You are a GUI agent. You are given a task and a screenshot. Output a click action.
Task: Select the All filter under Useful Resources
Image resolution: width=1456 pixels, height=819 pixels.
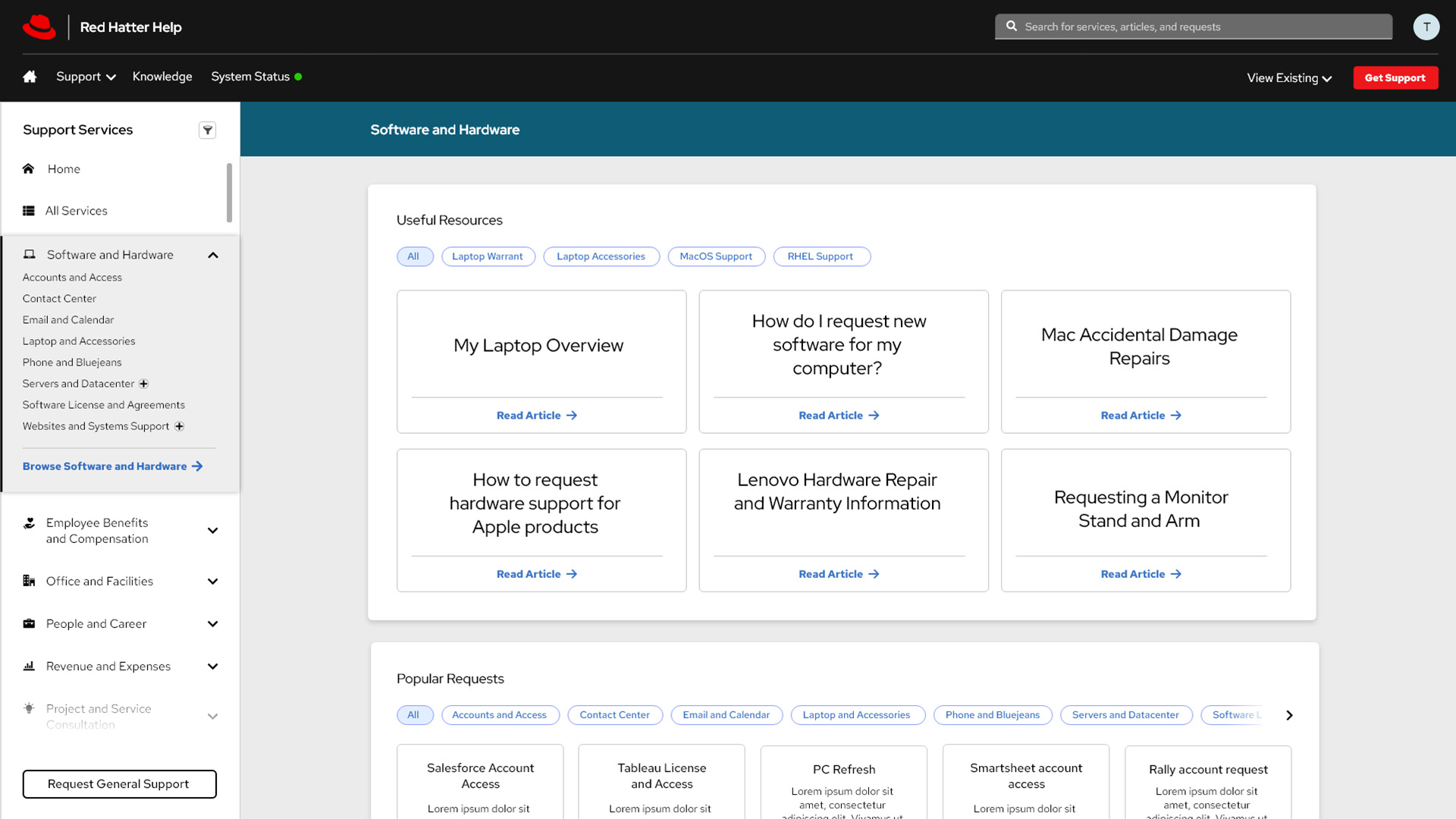pyautogui.click(x=415, y=256)
